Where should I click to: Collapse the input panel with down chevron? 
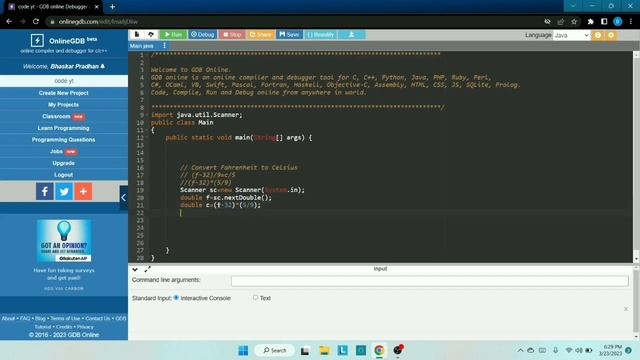coord(135,269)
